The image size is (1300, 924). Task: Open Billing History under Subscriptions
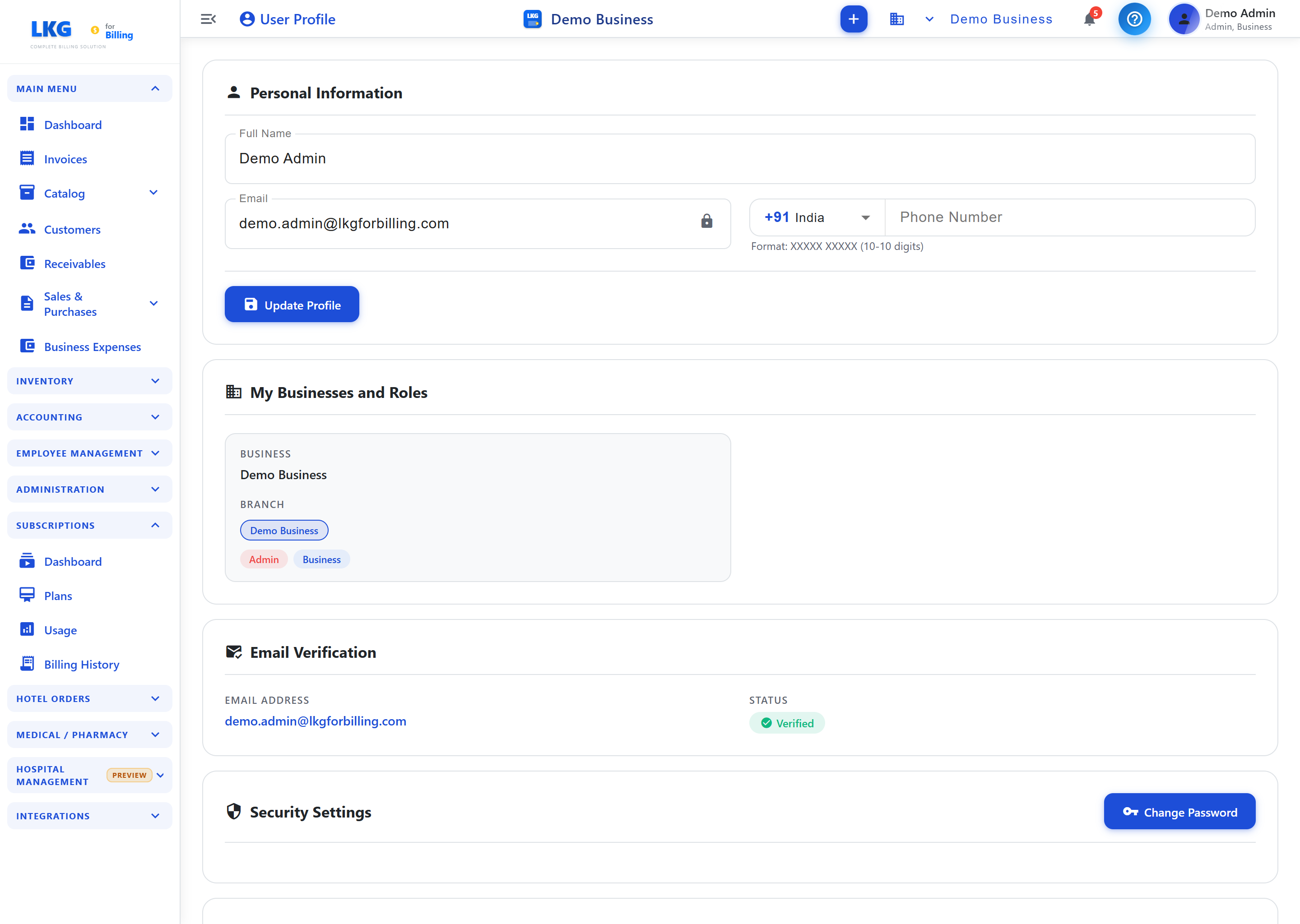89,664
